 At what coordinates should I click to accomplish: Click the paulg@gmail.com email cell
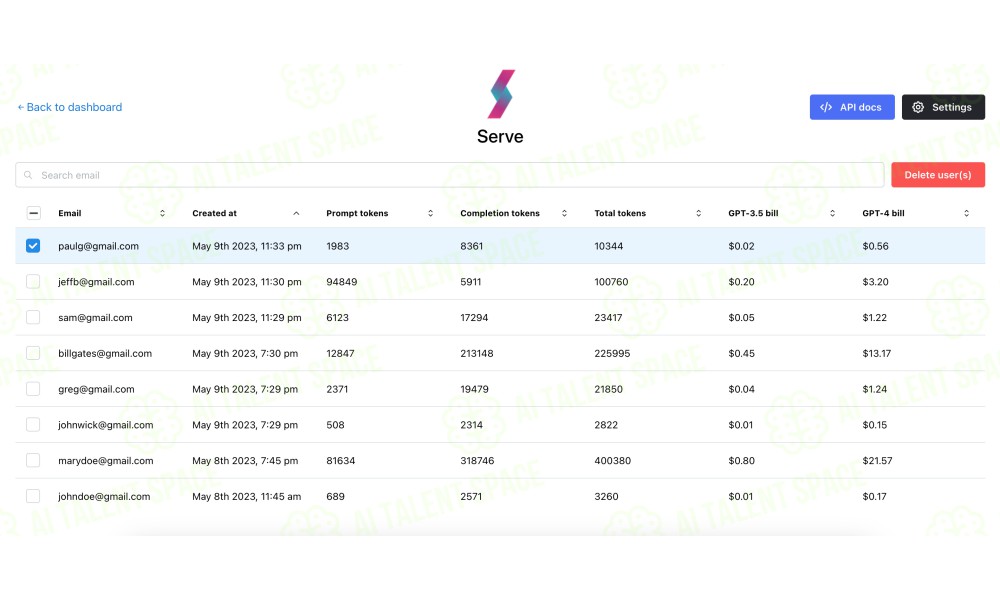tap(98, 246)
